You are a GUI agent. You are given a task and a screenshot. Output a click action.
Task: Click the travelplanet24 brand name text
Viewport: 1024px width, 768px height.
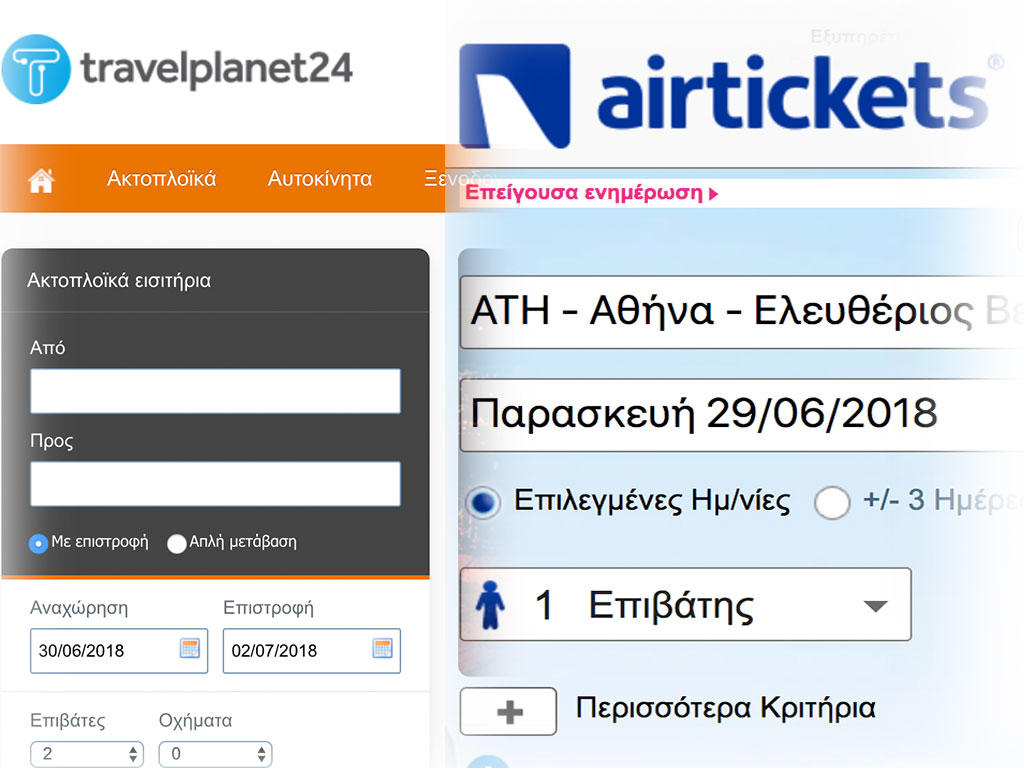[216, 69]
